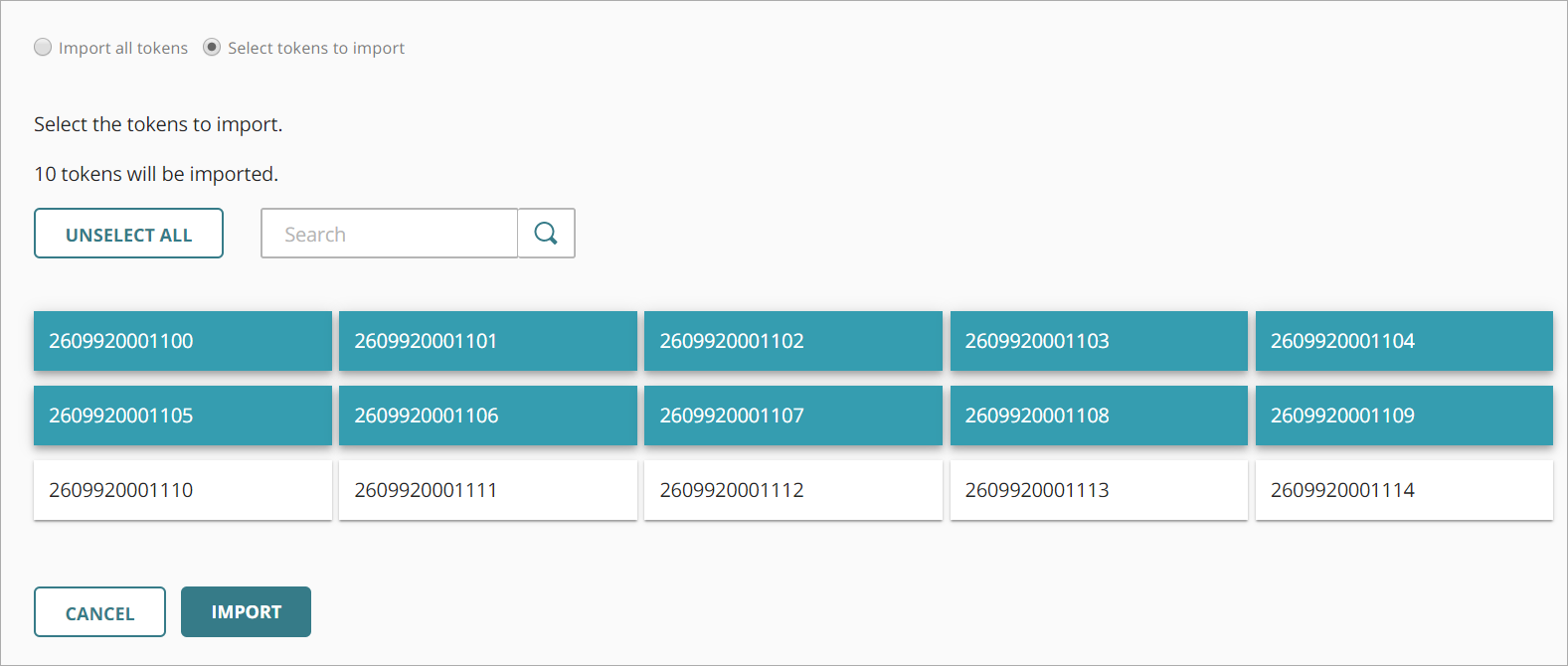Enable token 2609920001112
The image size is (1568, 666).
tap(792, 490)
